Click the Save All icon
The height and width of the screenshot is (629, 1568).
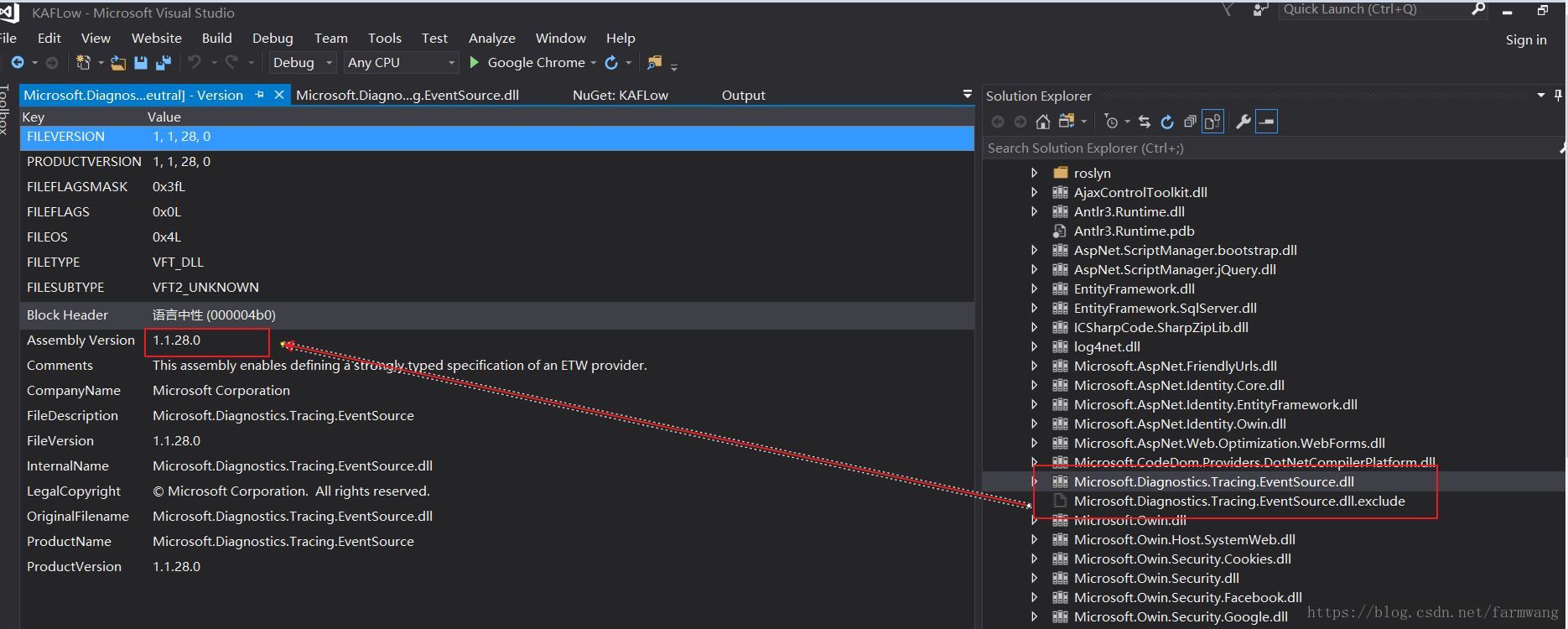click(164, 63)
